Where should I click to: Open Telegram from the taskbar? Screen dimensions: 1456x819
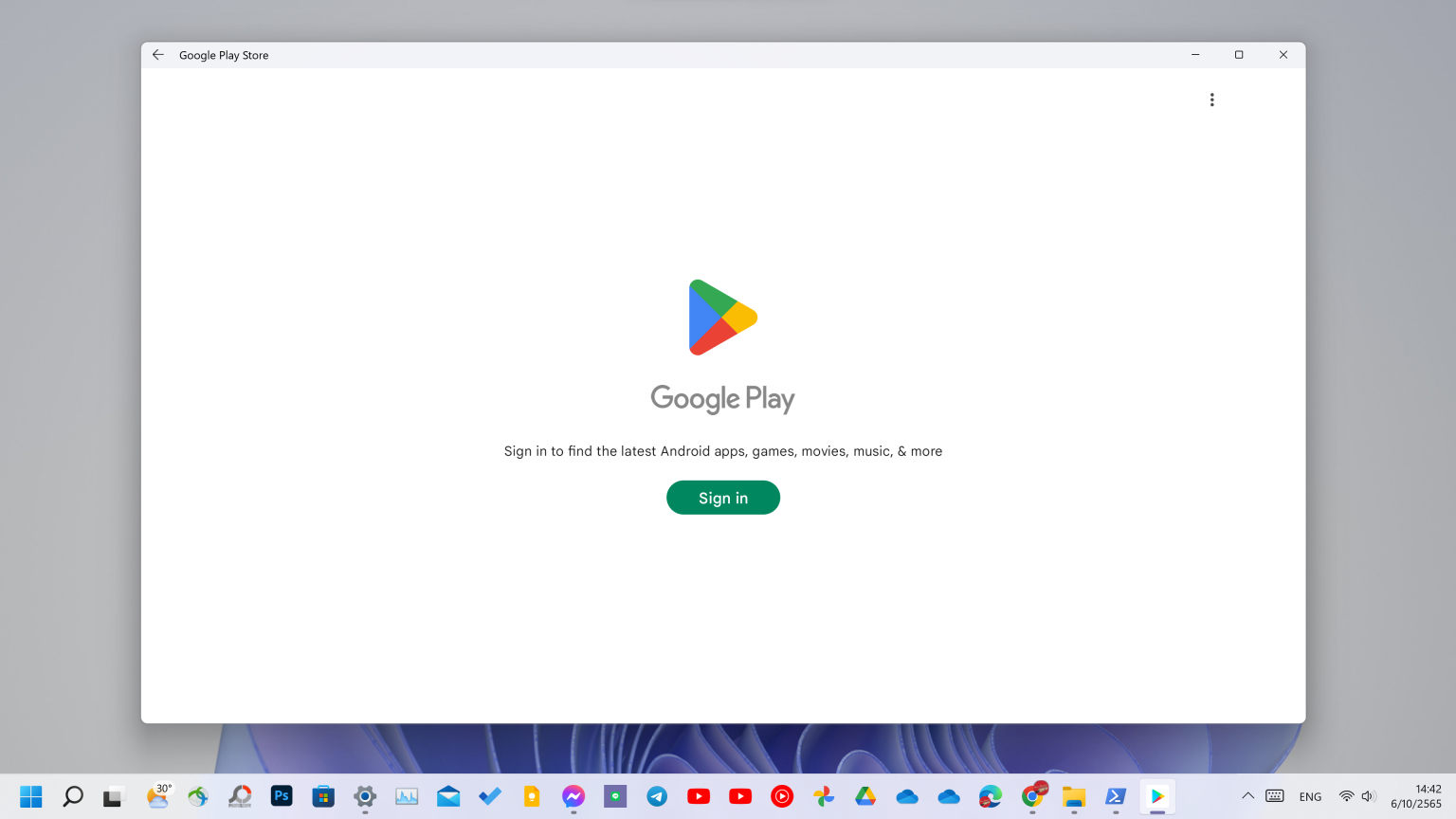657,796
